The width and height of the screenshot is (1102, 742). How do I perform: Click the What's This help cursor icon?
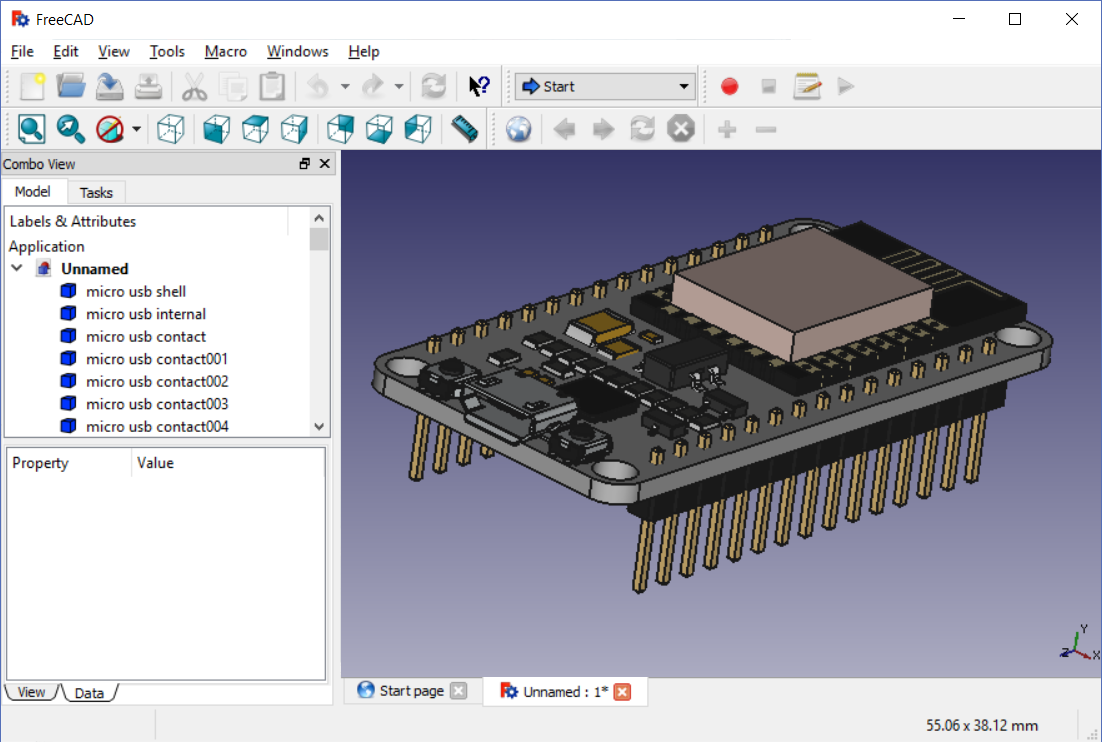coord(479,87)
